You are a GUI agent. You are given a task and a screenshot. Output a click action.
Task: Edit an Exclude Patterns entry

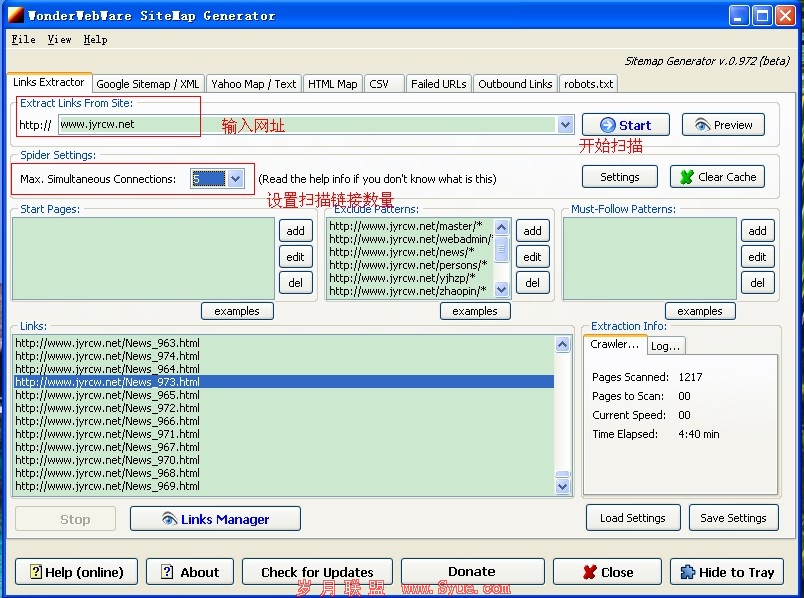533,256
